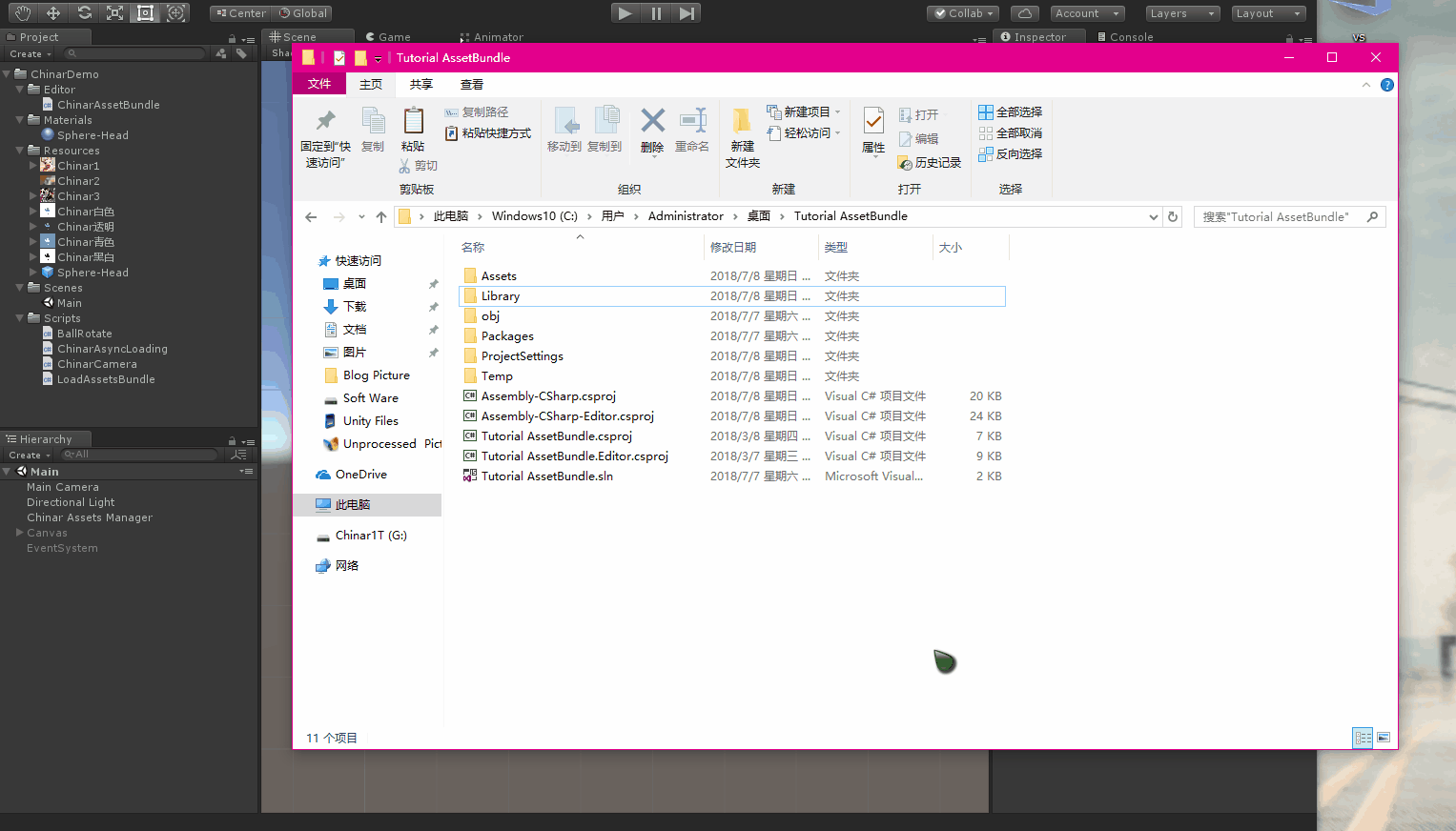Collapse the Scripts folder in Project
The height and width of the screenshot is (831, 1456).
(x=20, y=318)
